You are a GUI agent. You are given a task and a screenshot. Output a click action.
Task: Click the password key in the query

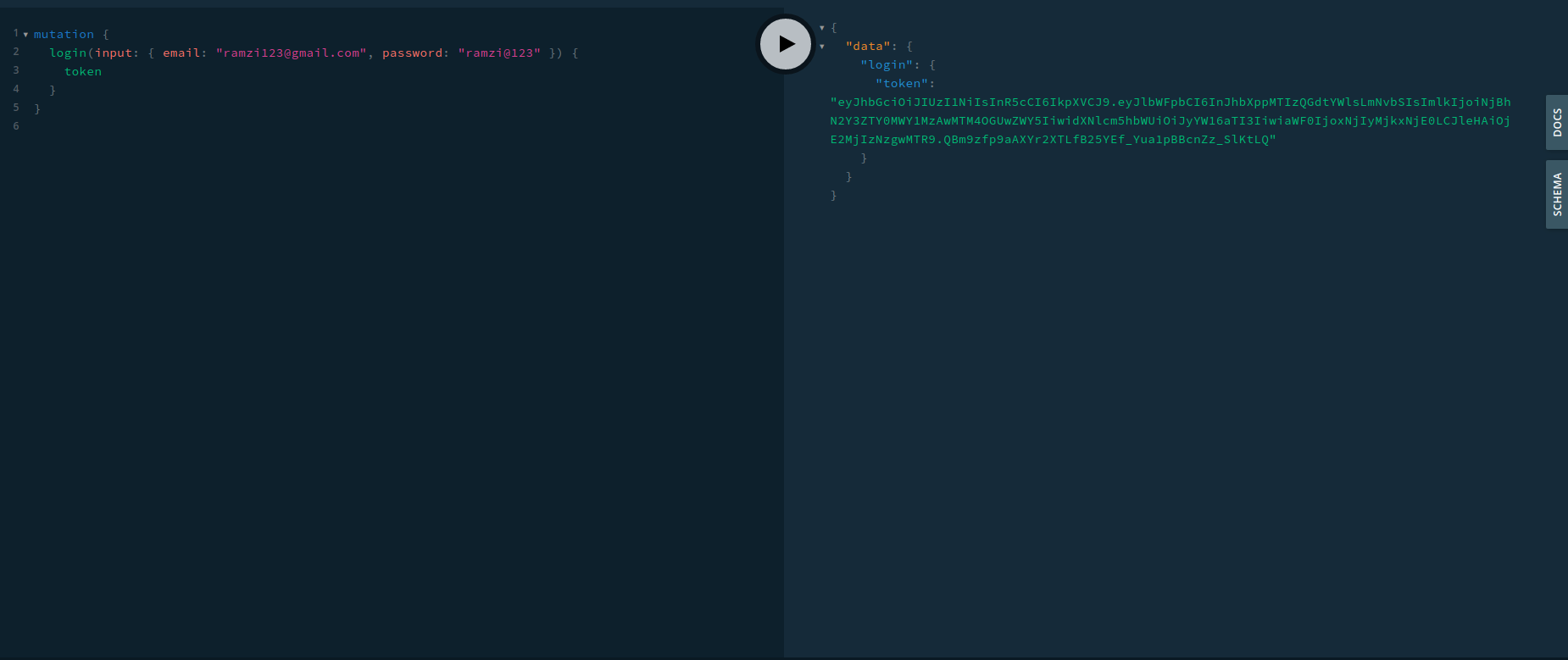pos(412,53)
